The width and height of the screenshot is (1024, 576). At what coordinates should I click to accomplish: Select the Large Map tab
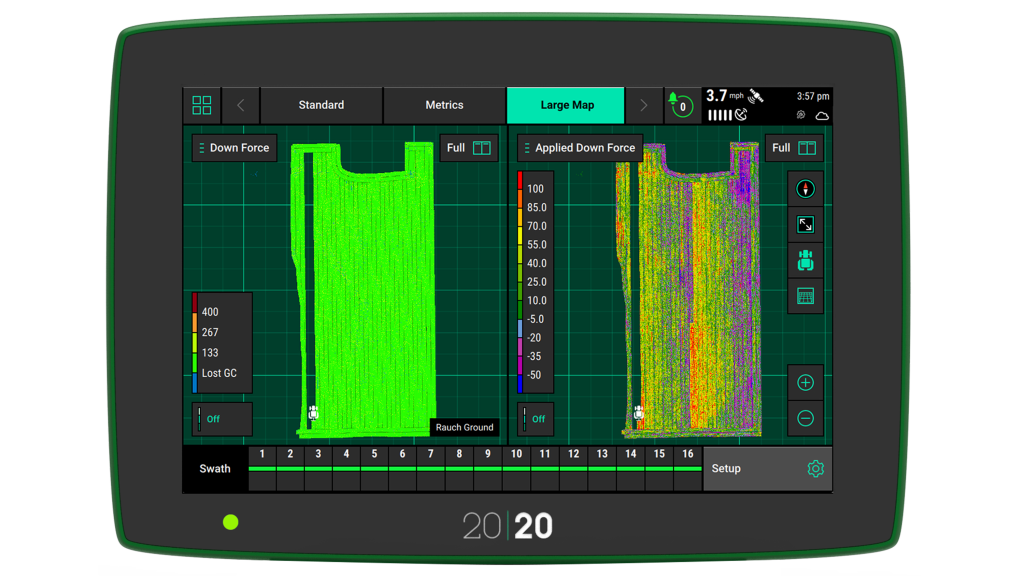coord(566,105)
